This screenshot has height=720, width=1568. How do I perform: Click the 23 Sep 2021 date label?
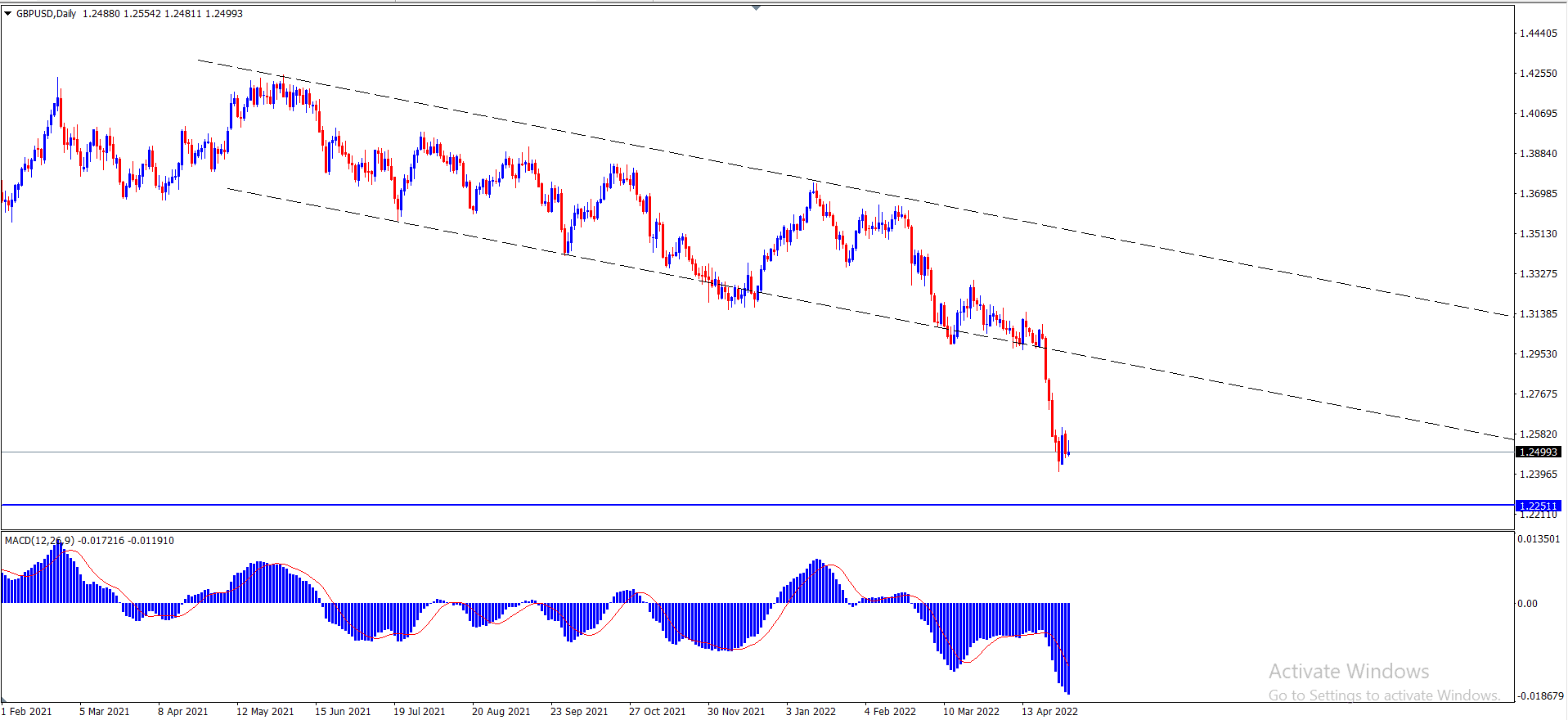(x=579, y=712)
